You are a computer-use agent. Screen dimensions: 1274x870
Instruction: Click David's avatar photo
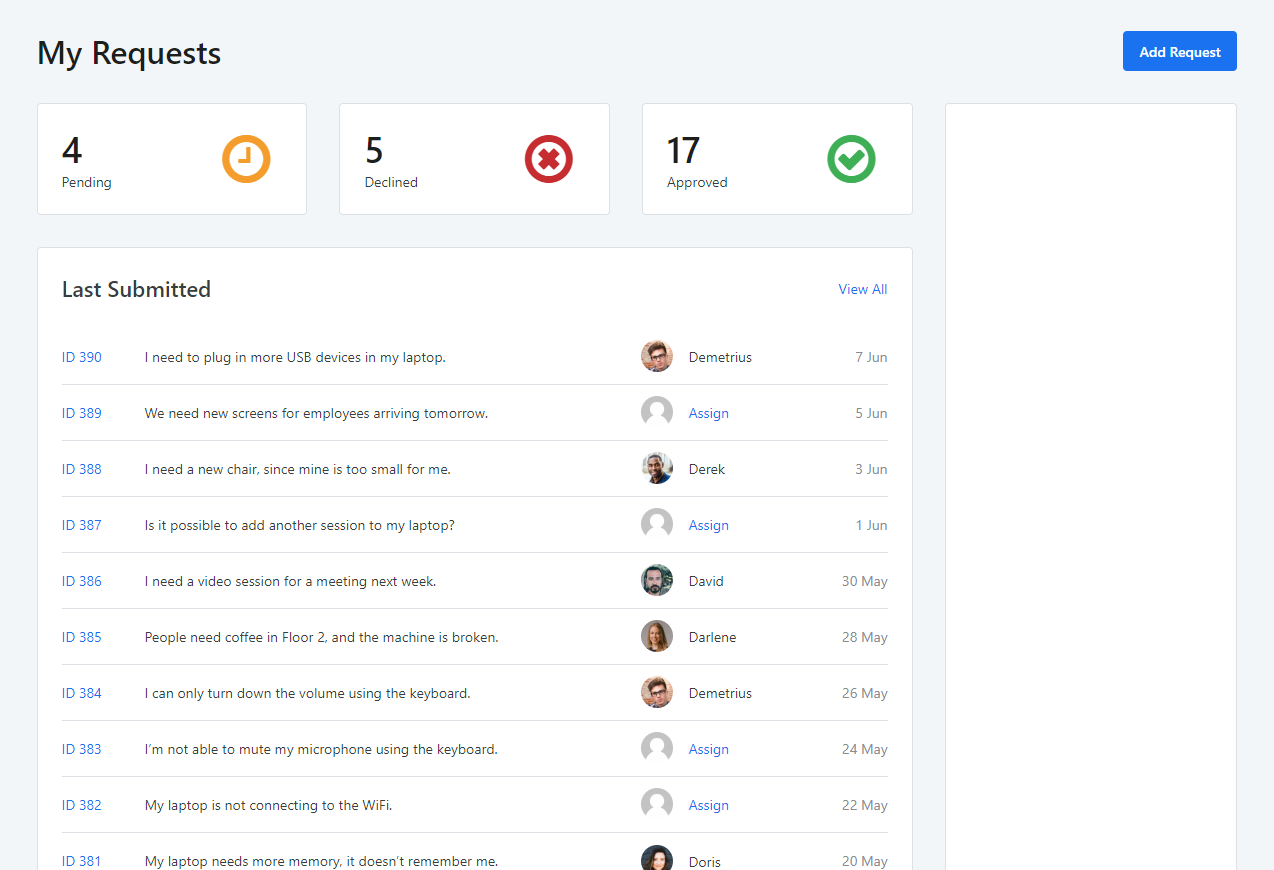pyautogui.click(x=657, y=581)
